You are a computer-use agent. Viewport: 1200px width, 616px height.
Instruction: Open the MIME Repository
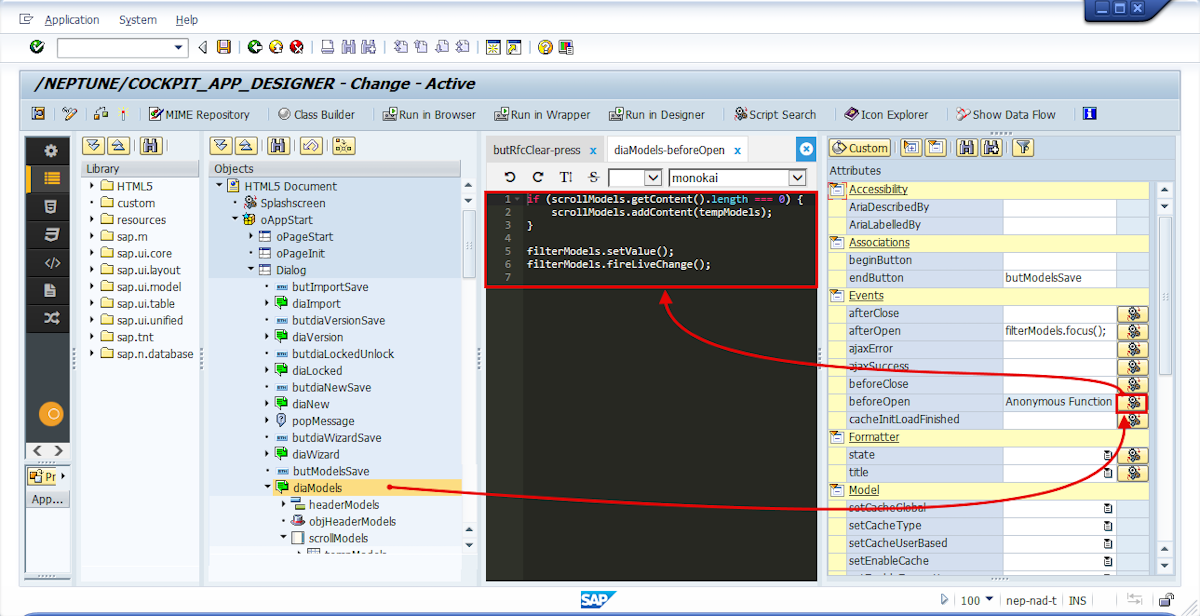point(200,114)
